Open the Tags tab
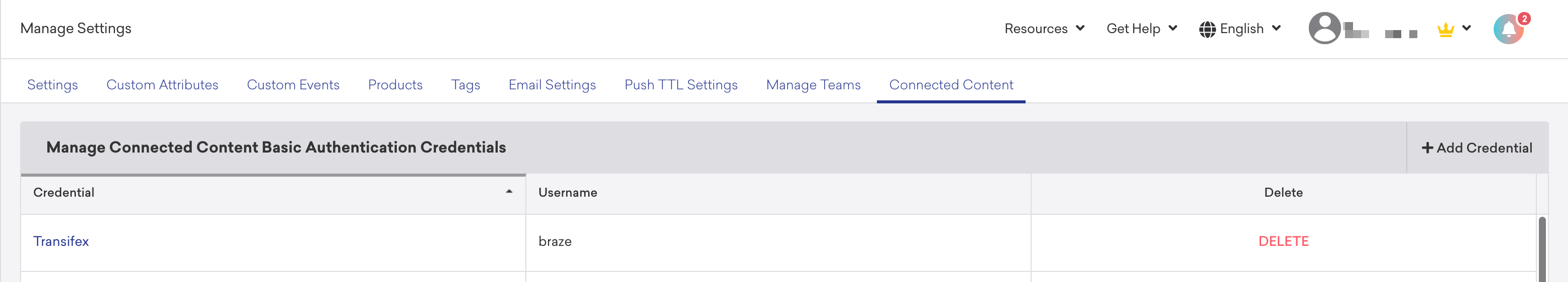This screenshot has height=282, width=1568. click(x=465, y=84)
